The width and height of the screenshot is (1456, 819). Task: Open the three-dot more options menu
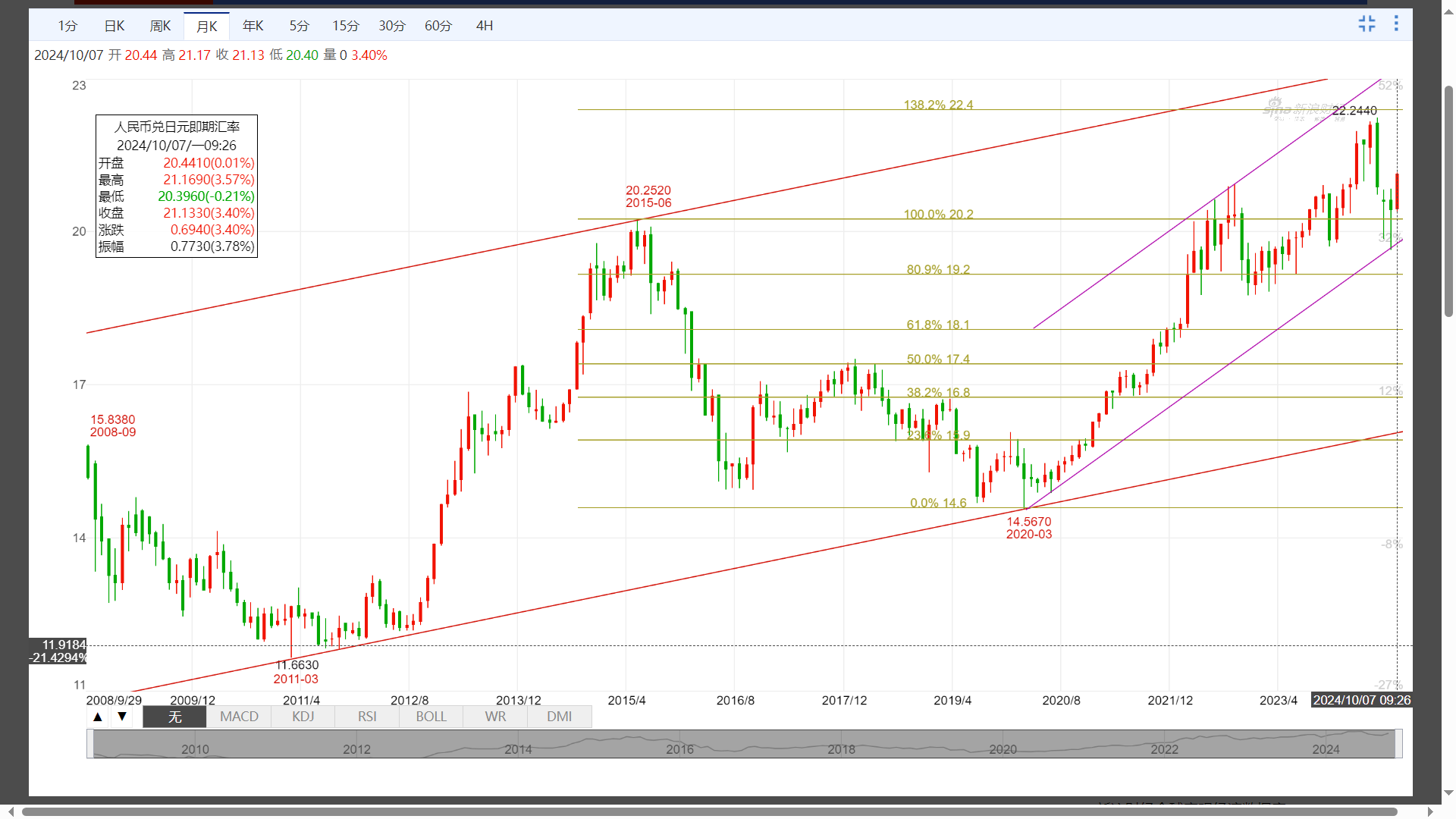point(1396,24)
